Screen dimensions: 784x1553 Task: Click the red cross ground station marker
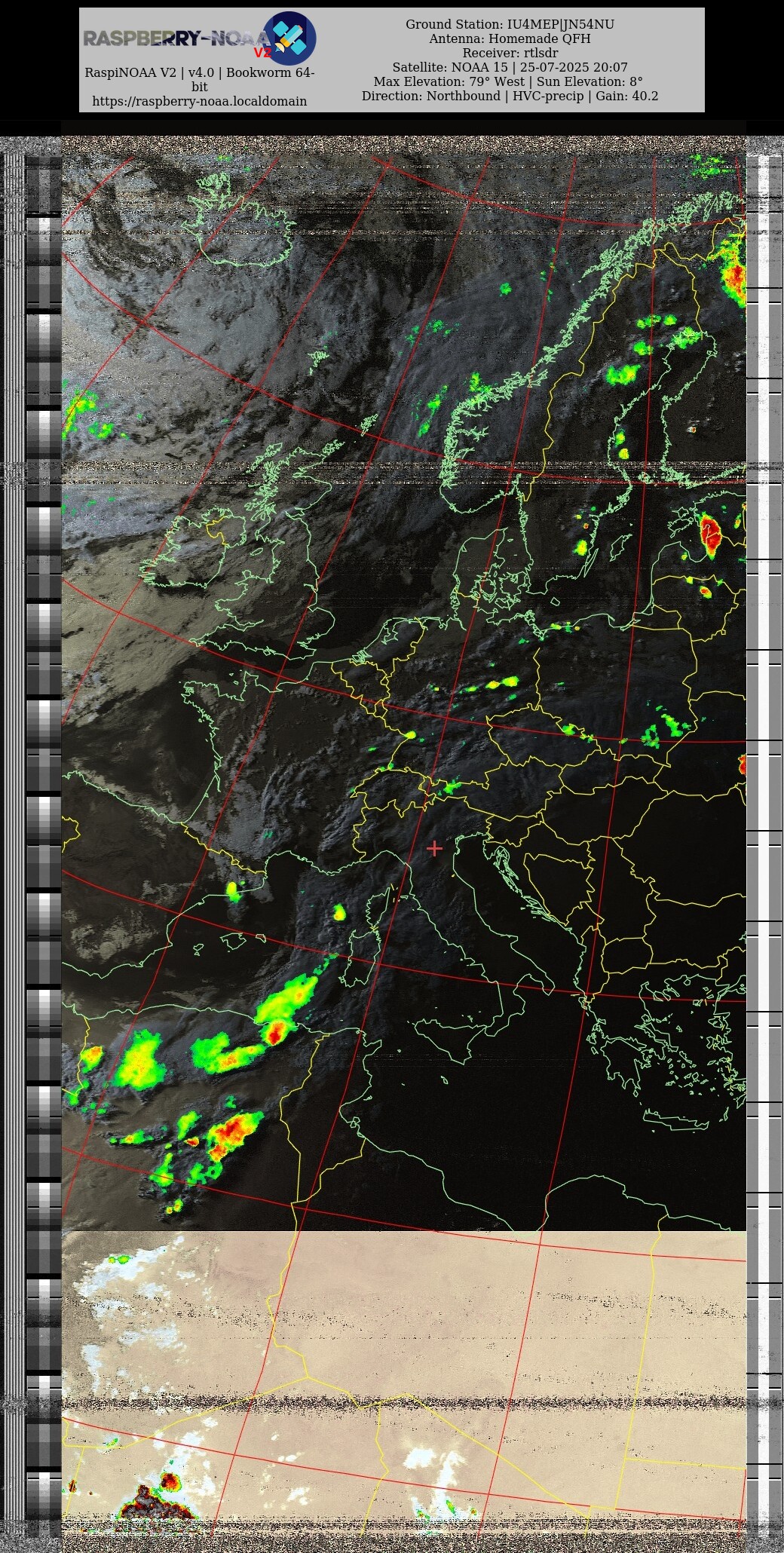(x=434, y=848)
